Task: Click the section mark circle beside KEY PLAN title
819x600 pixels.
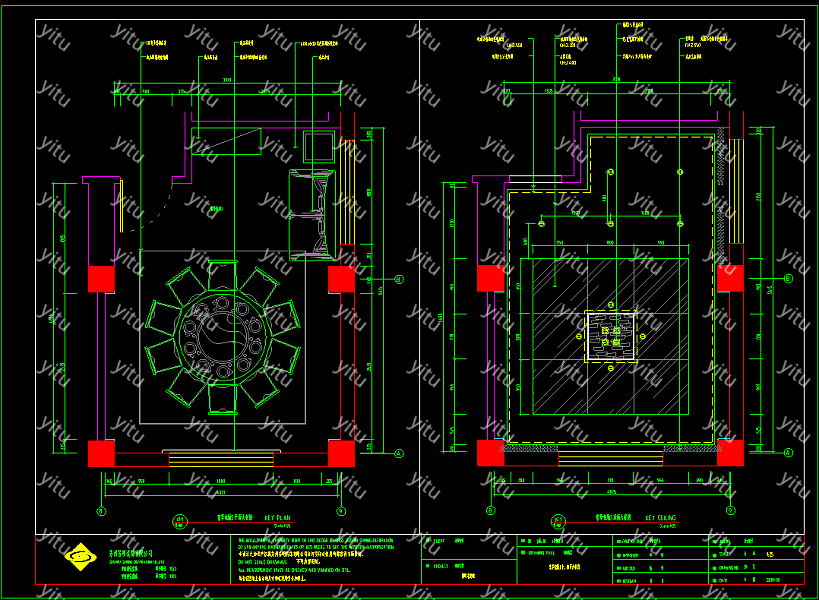Action: click(x=181, y=521)
